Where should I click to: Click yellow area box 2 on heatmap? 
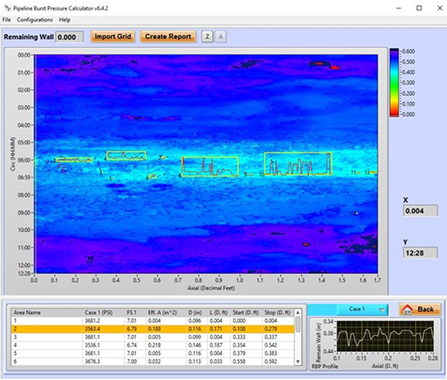click(74, 160)
